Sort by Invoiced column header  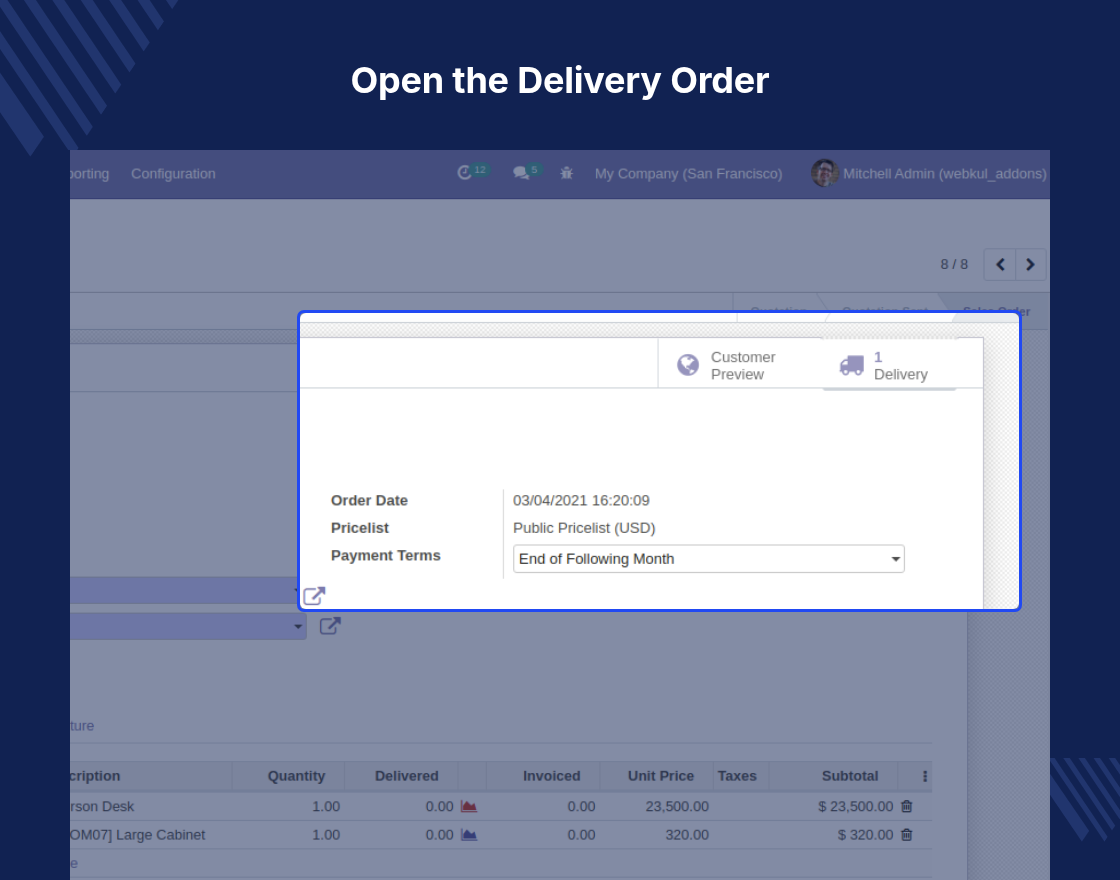tap(551, 776)
